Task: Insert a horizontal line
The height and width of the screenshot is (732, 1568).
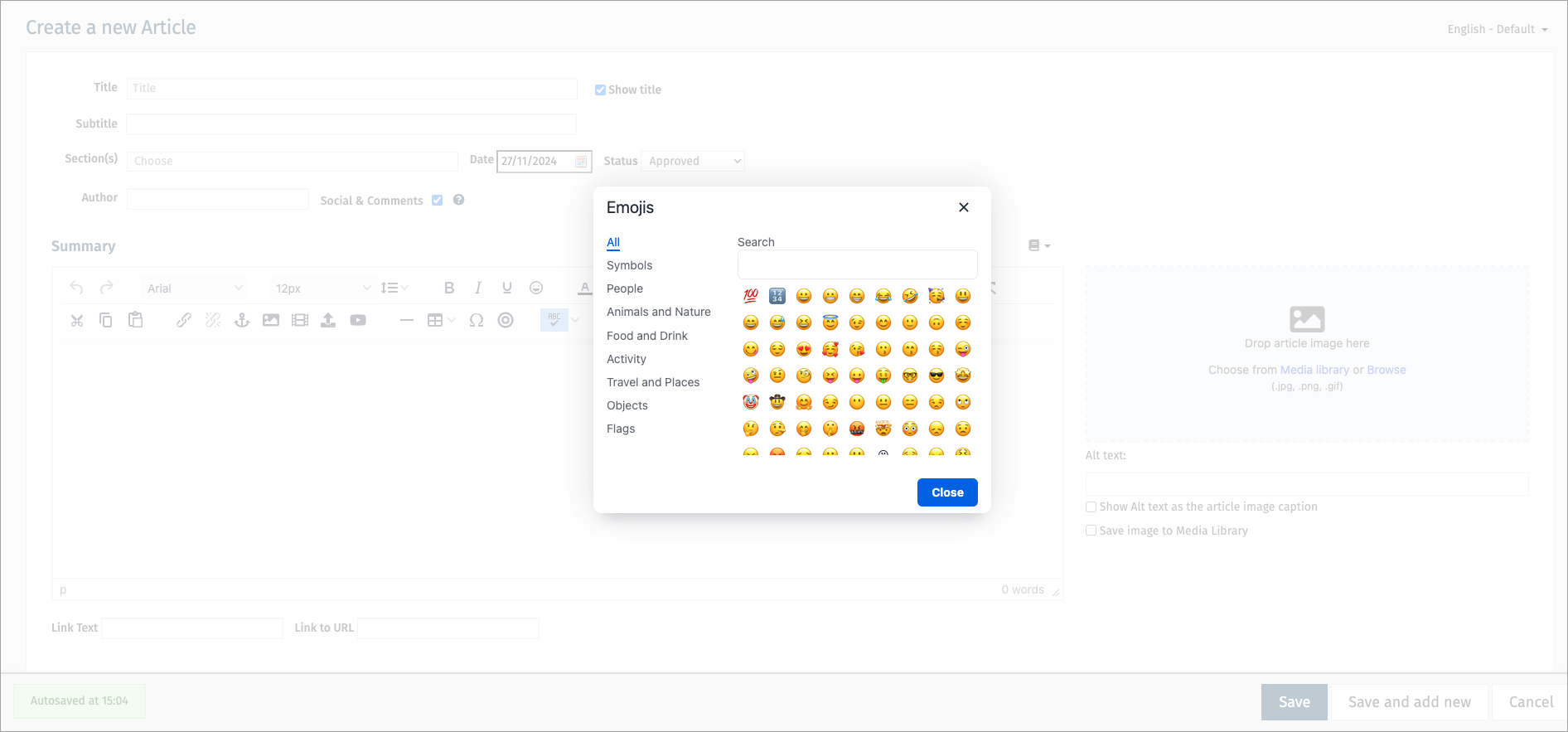Action: tap(407, 320)
